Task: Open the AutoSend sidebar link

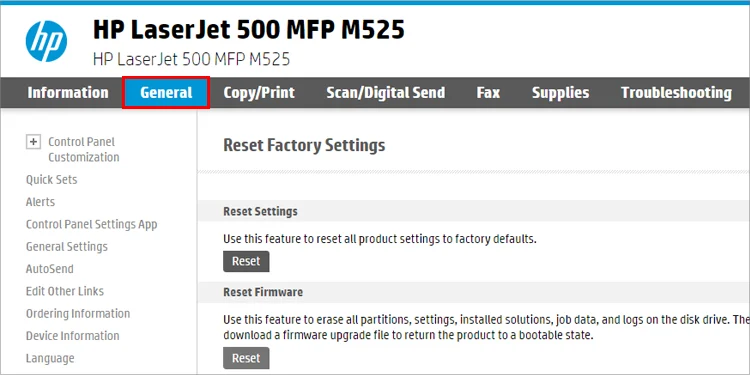Action: tap(50, 269)
